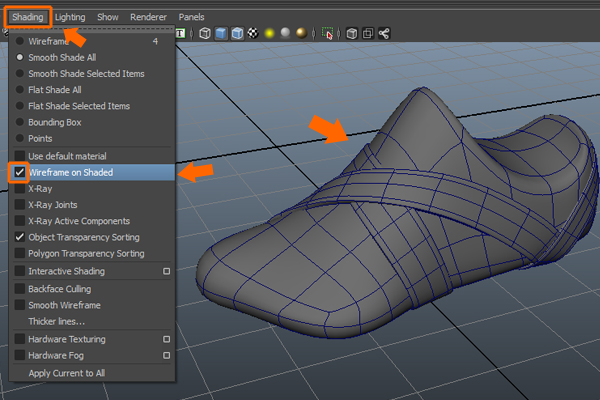Turn on Backface Culling
This screenshot has width=600, height=400.
(20, 288)
